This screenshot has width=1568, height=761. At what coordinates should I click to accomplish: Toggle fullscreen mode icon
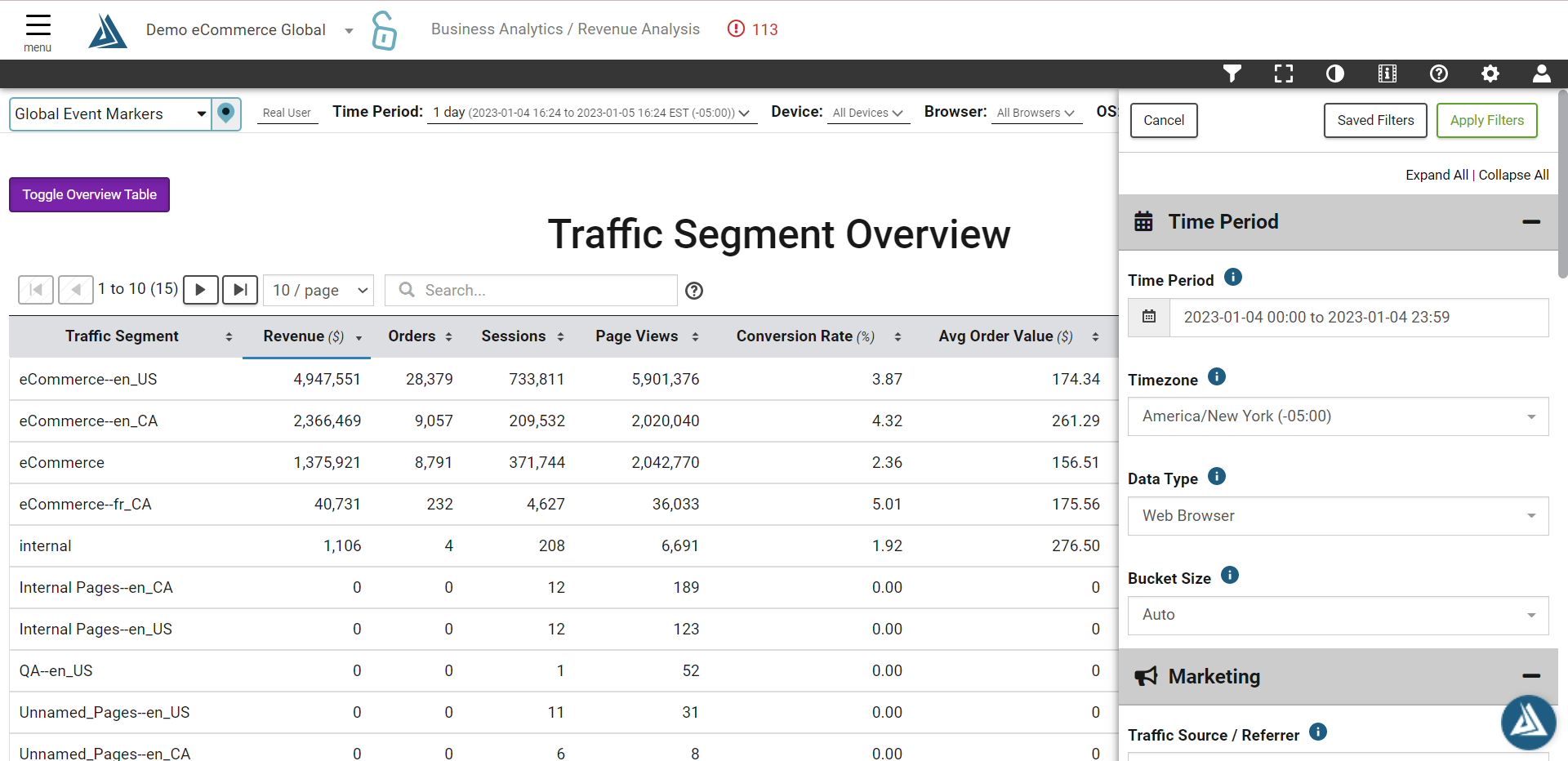click(1284, 73)
